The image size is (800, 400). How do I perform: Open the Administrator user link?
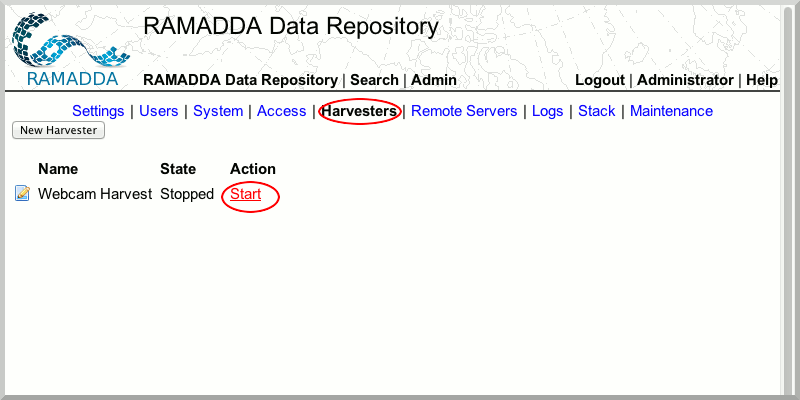[685, 80]
